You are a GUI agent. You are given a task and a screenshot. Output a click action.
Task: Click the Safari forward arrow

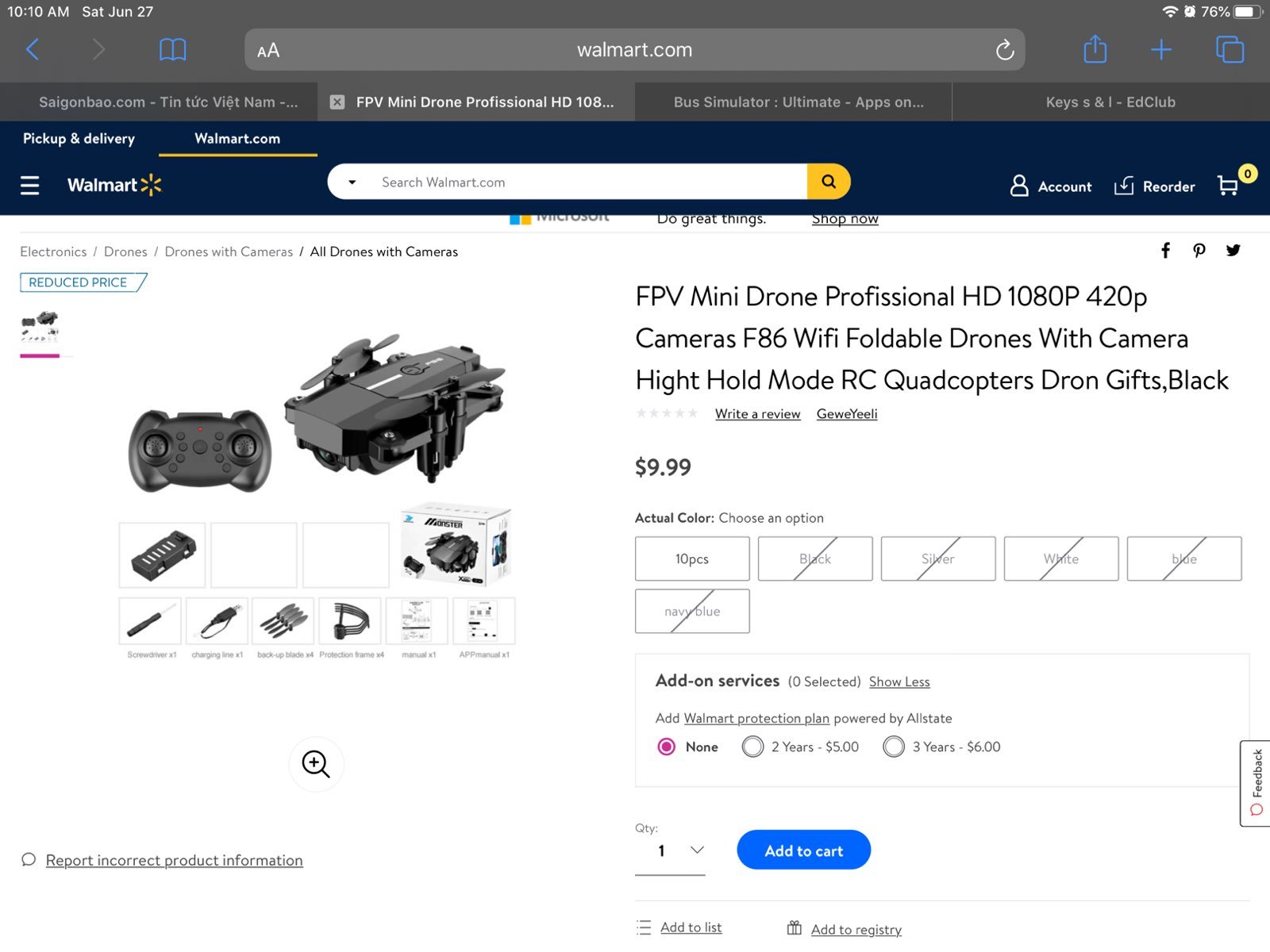click(98, 50)
